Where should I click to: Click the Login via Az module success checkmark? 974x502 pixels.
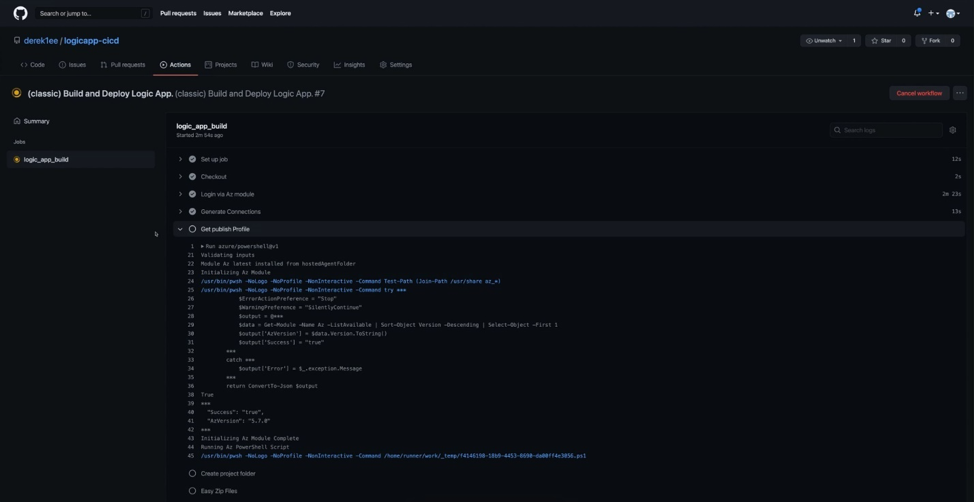[193, 194]
